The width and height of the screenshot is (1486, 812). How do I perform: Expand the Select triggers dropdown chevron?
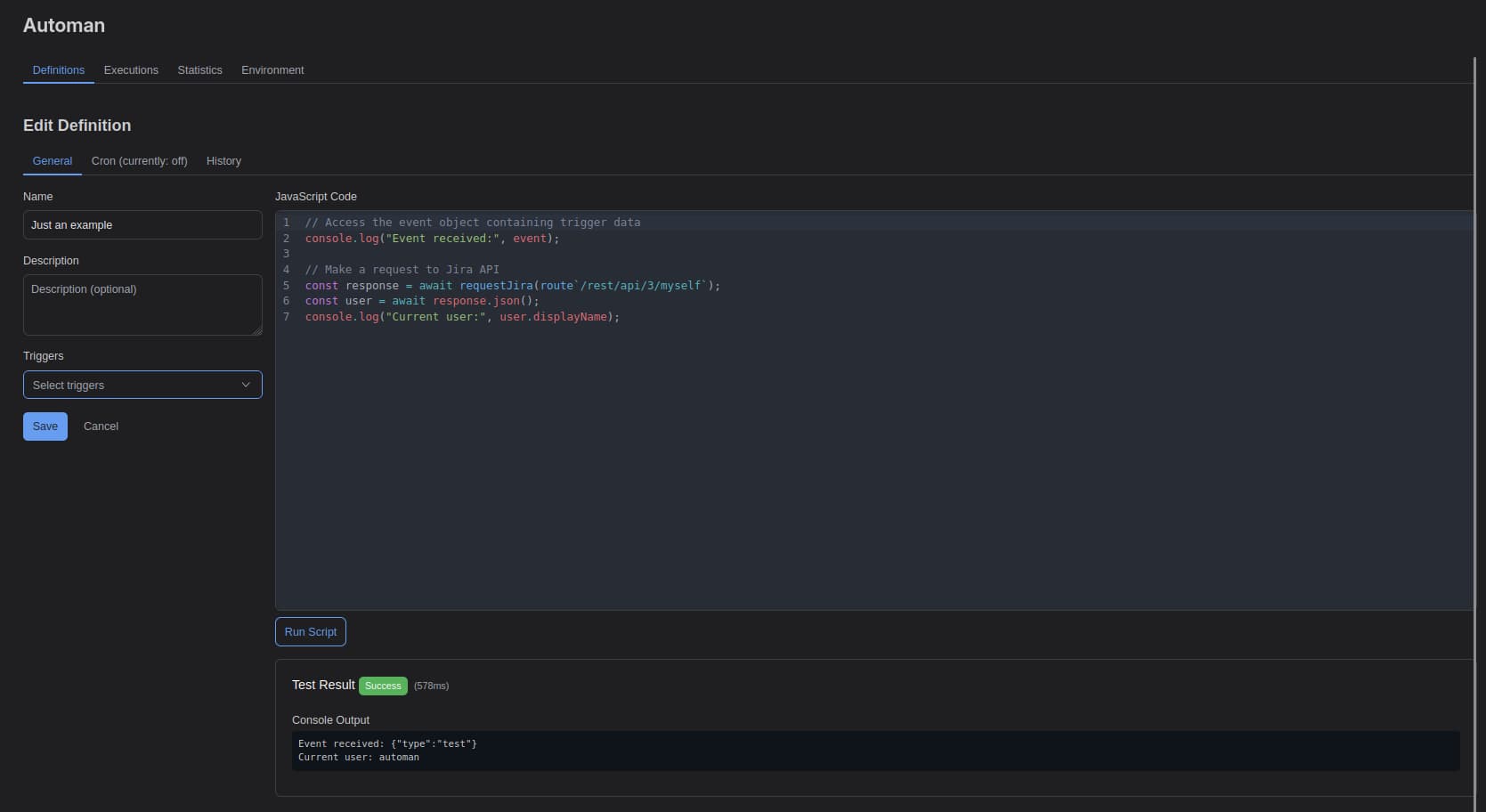coord(246,385)
